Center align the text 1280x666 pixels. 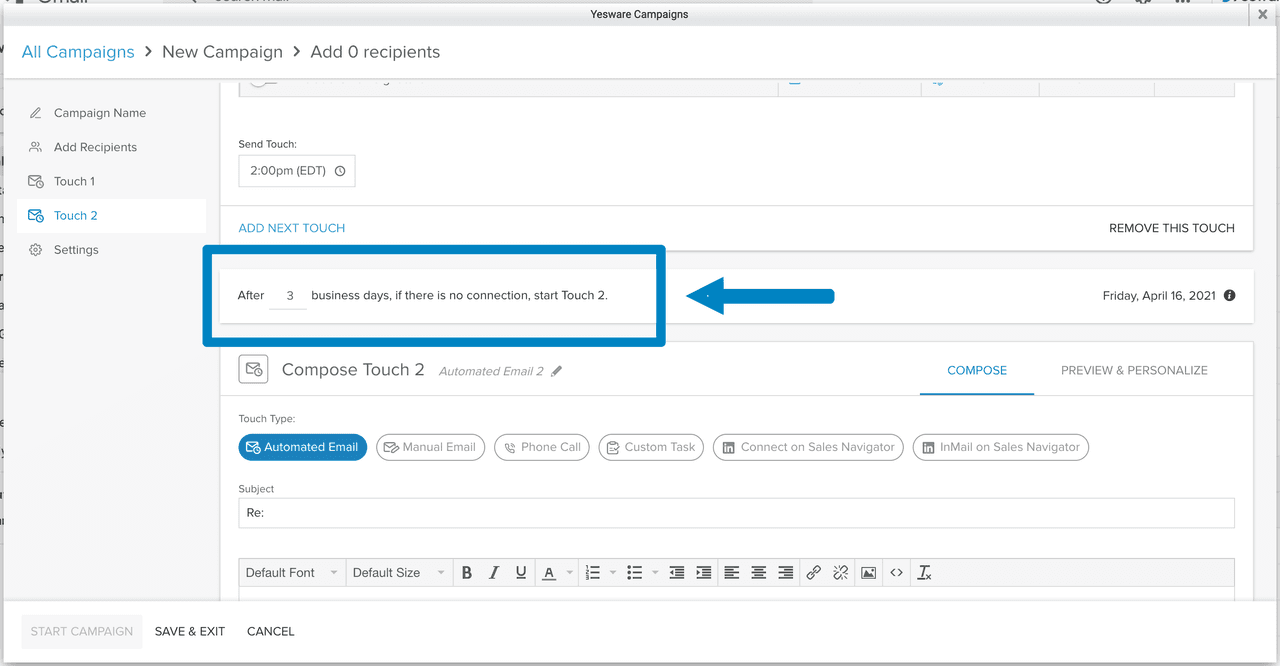(759, 573)
